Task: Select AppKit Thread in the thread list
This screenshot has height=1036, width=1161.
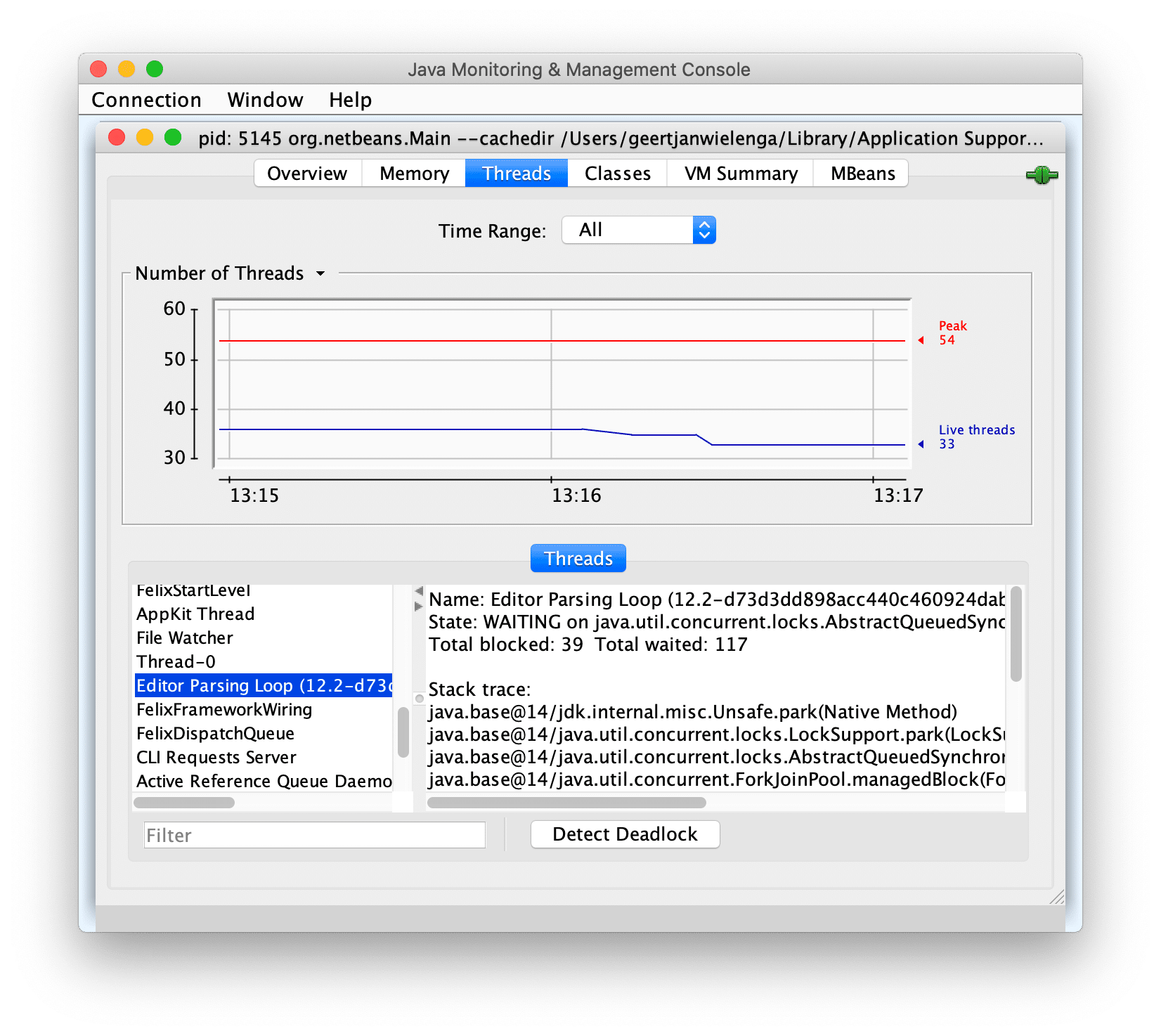Action: point(195,614)
